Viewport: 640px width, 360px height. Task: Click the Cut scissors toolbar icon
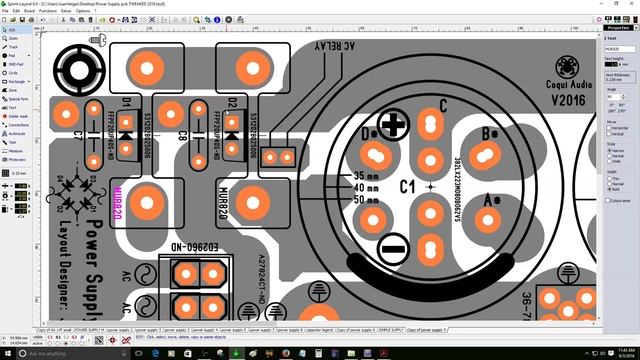coord(63,20)
